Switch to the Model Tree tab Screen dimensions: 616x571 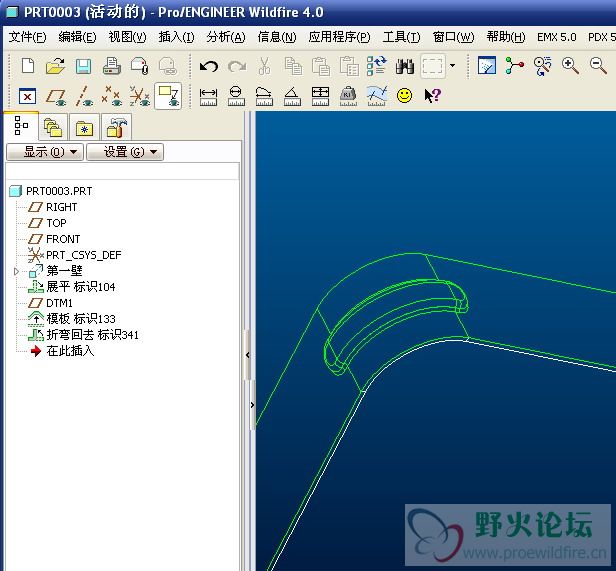coord(21,126)
